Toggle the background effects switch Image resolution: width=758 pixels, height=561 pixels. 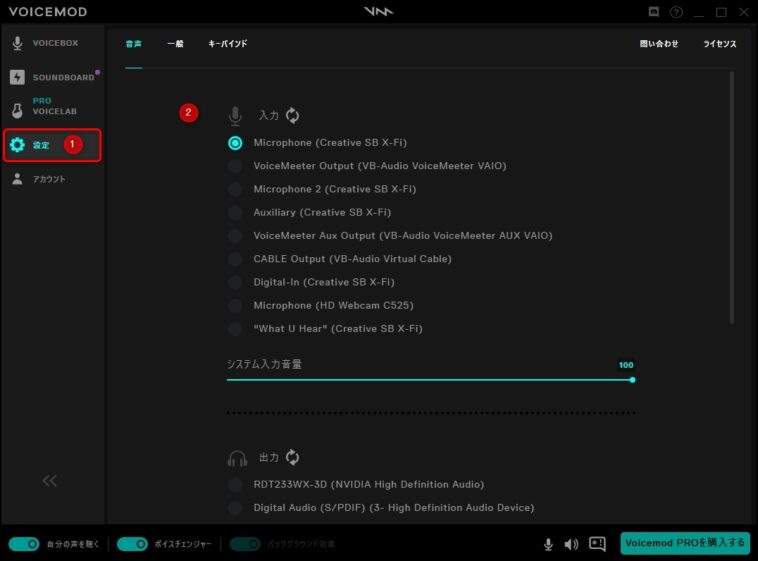click(245, 544)
